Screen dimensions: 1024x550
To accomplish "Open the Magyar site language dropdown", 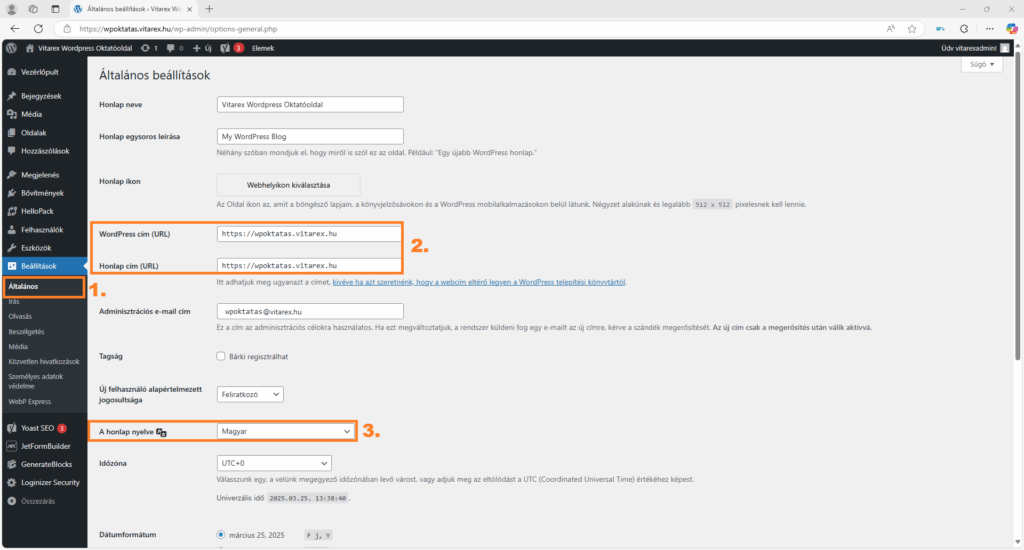I will (287, 431).
